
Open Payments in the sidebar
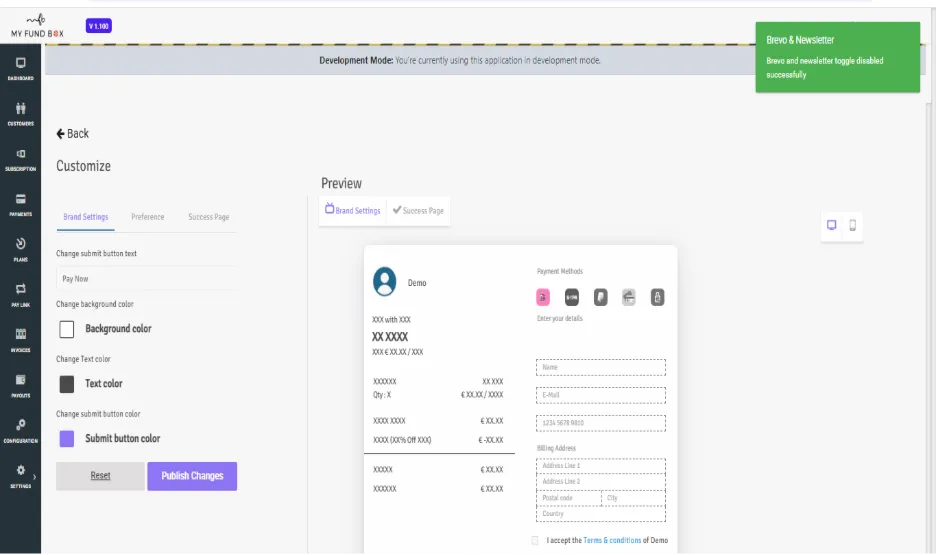pyautogui.click(x=20, y=205)
